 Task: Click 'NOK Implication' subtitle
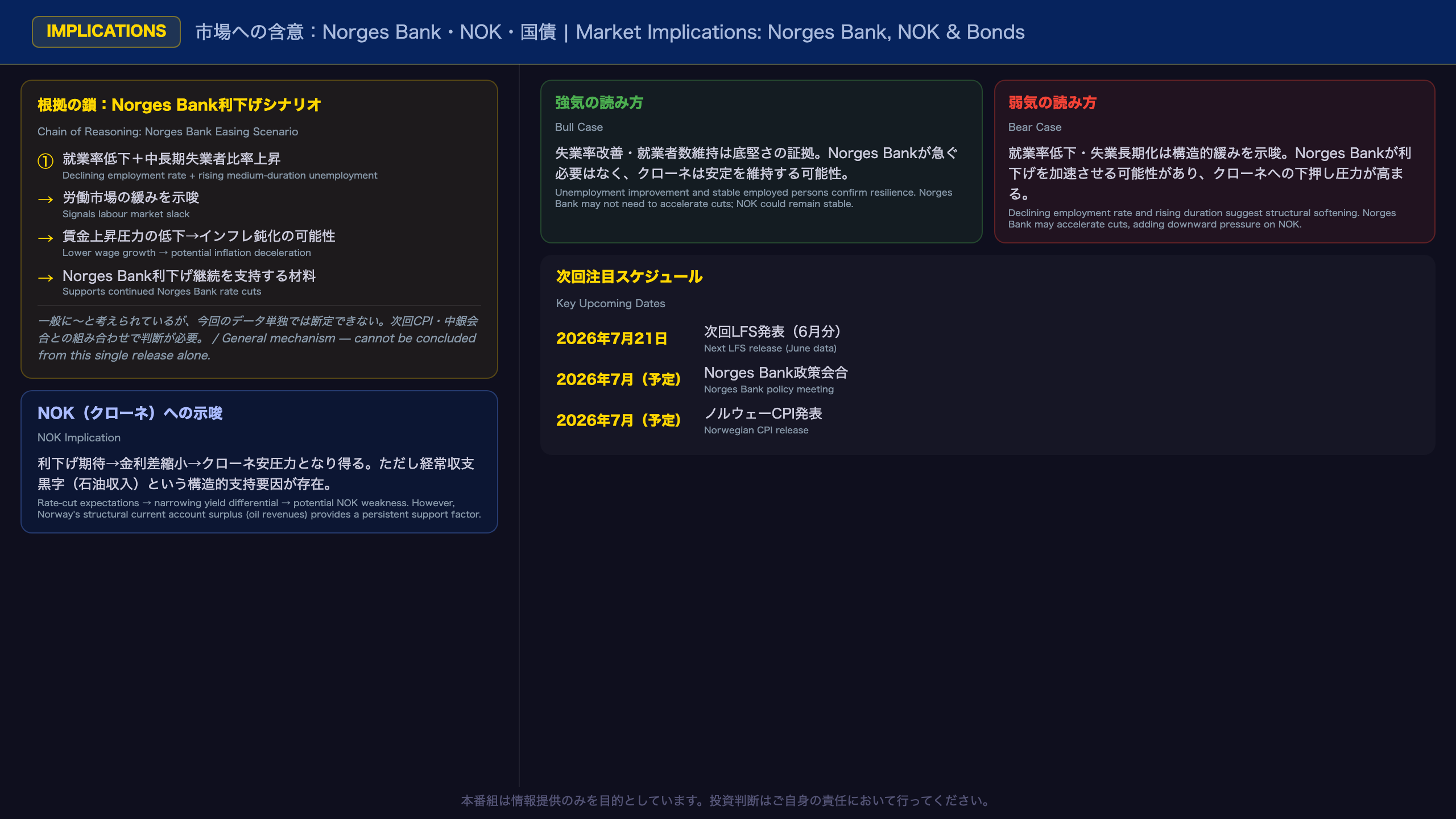[79, 437]
